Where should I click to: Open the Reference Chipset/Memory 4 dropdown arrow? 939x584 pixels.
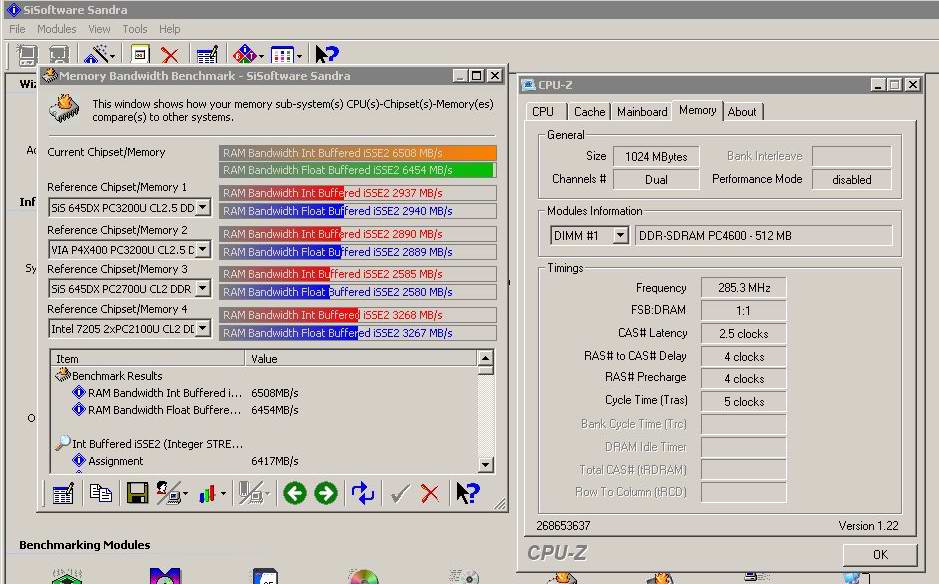pos(203,328)
